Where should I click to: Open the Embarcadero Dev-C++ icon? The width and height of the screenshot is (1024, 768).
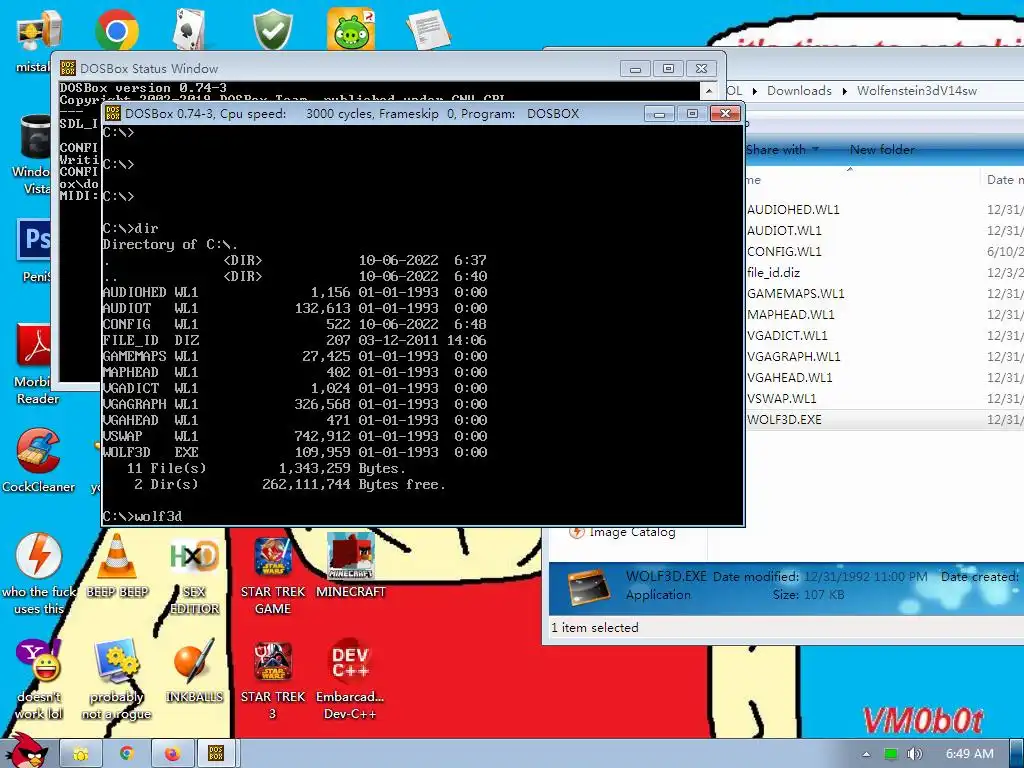pos(350,679)
